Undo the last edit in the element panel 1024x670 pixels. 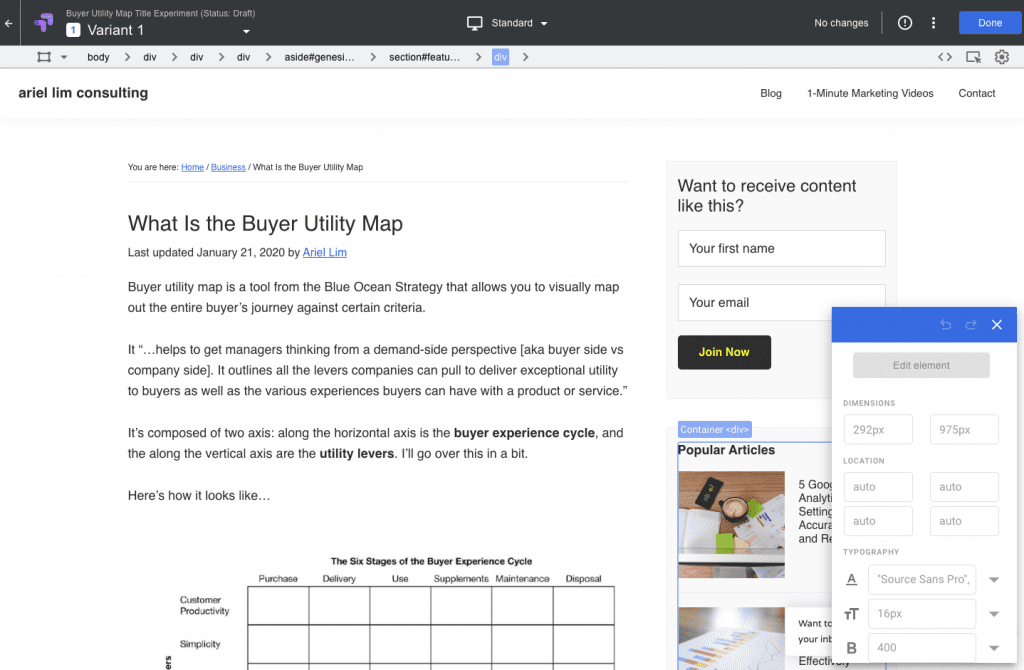[x=946, y=325]
